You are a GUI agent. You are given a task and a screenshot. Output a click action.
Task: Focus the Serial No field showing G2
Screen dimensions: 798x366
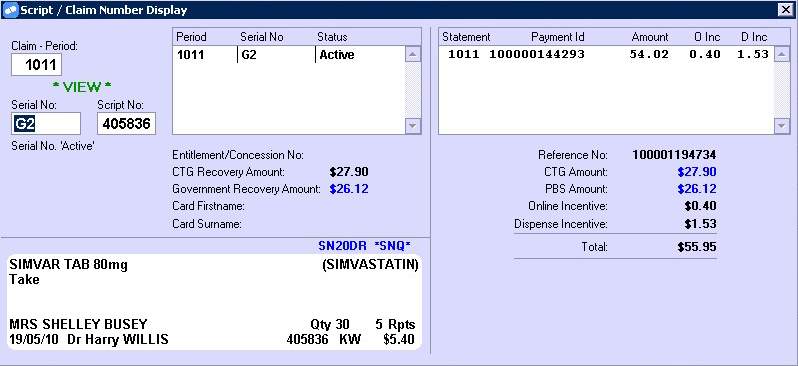click(46, 124)
